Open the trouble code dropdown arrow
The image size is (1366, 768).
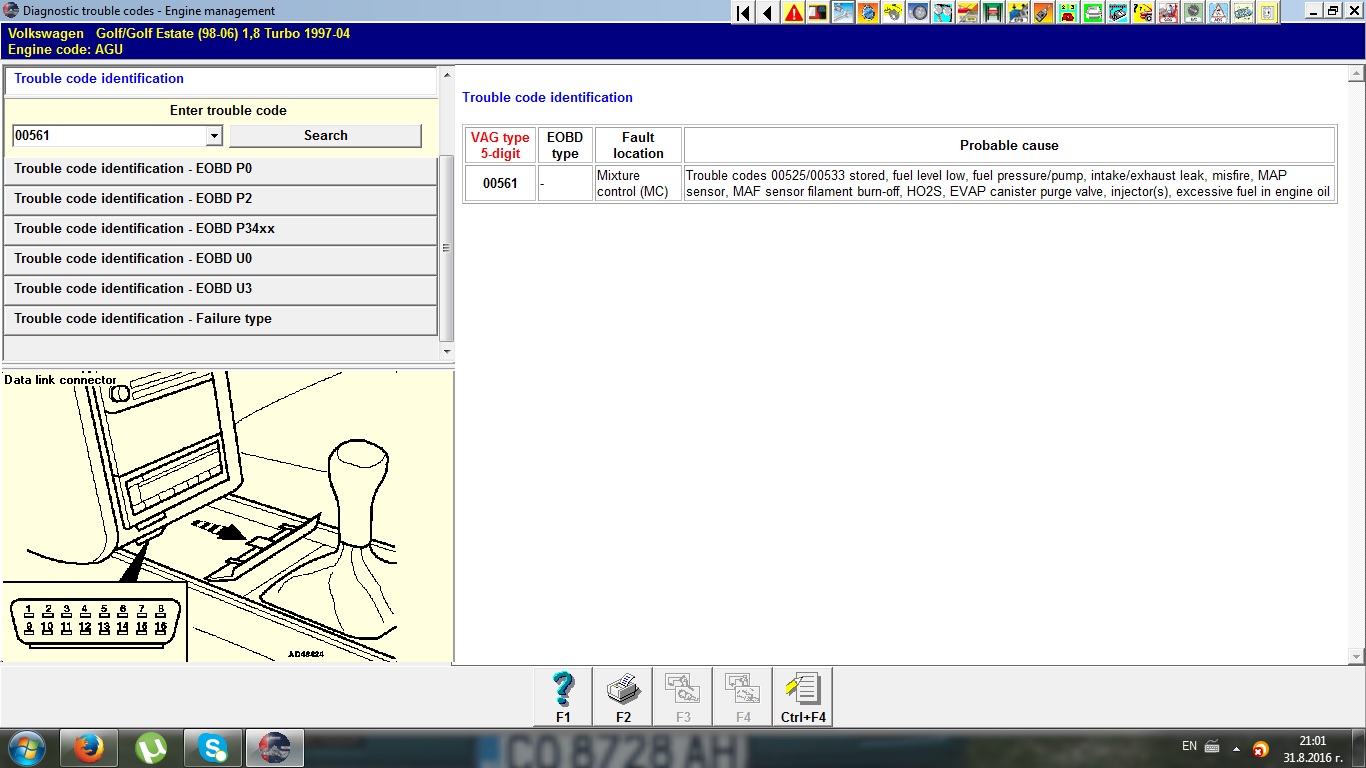click(214, 136)
